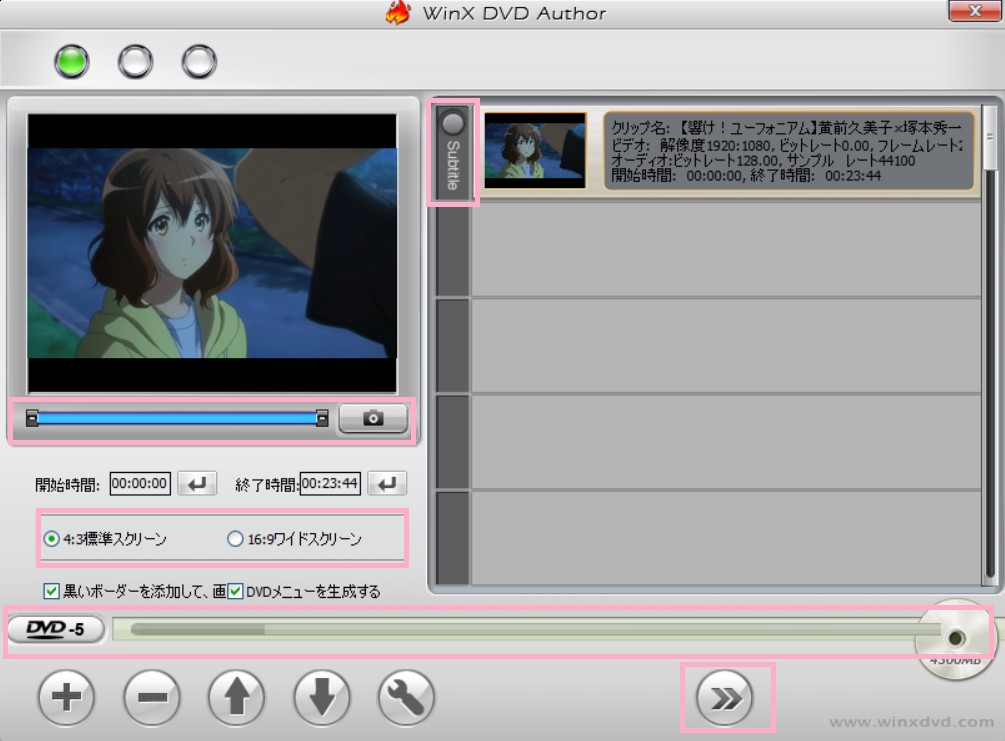Toggle the add black border checkbox
1005x741 pixels.
(x=51, y=591)
